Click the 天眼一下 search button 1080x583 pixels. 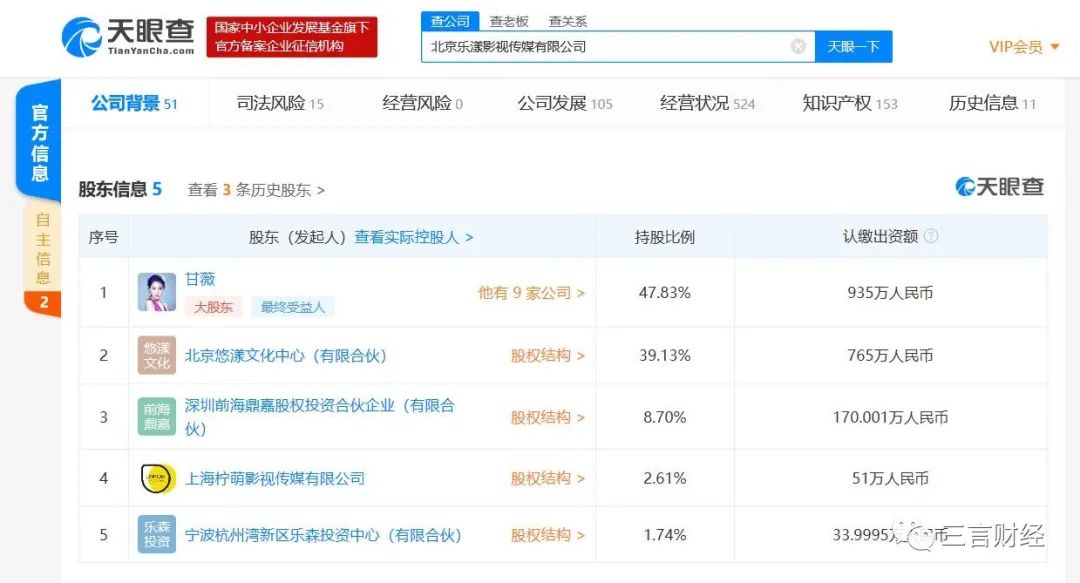pos(853,46)
